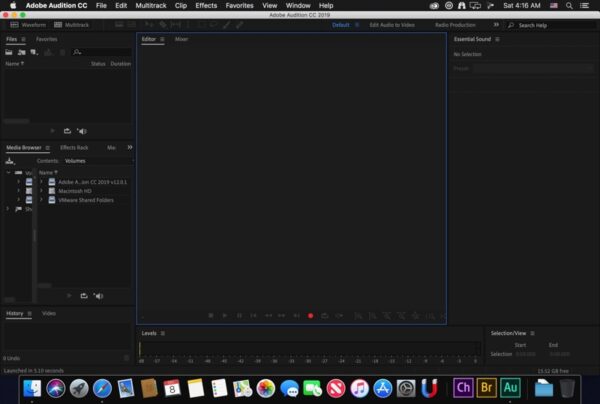Image resolution: width=600 pixels, height=404 pixels.
Task: Click the Duration column header
Action: [x=121, y=64]
